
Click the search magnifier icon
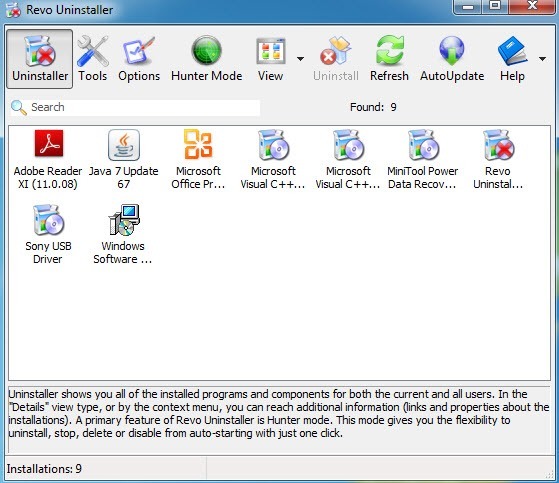[19, 108]
